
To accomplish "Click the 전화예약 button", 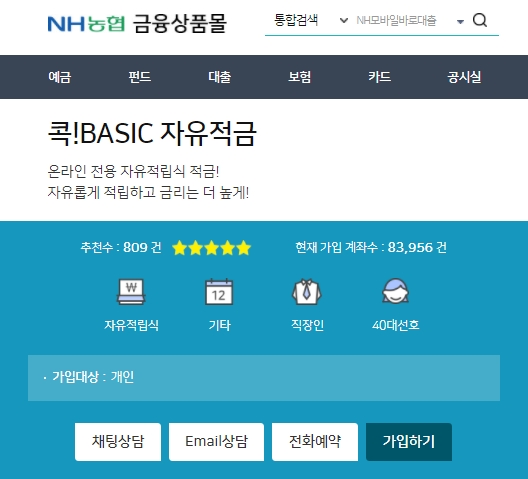I will pyautogui.click(x=315, y=442).
